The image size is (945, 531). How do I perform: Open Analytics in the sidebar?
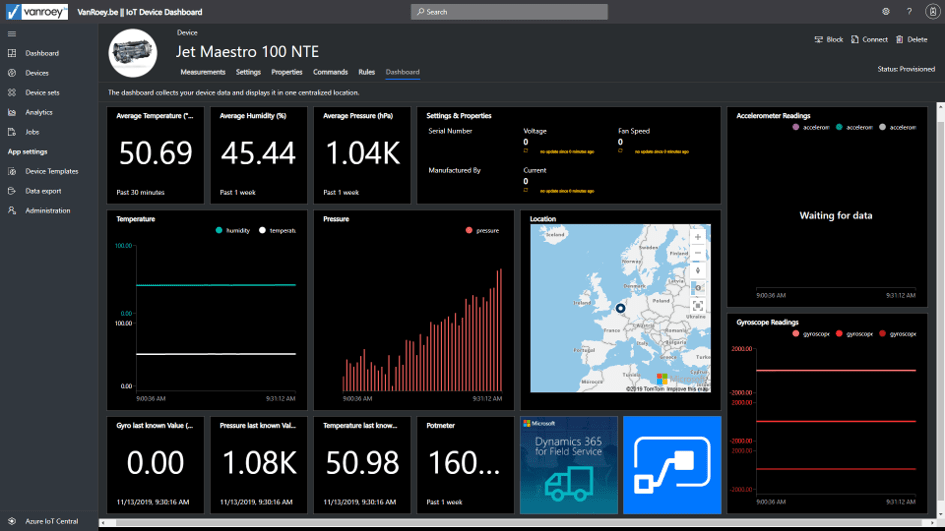[x=39, y=112]
